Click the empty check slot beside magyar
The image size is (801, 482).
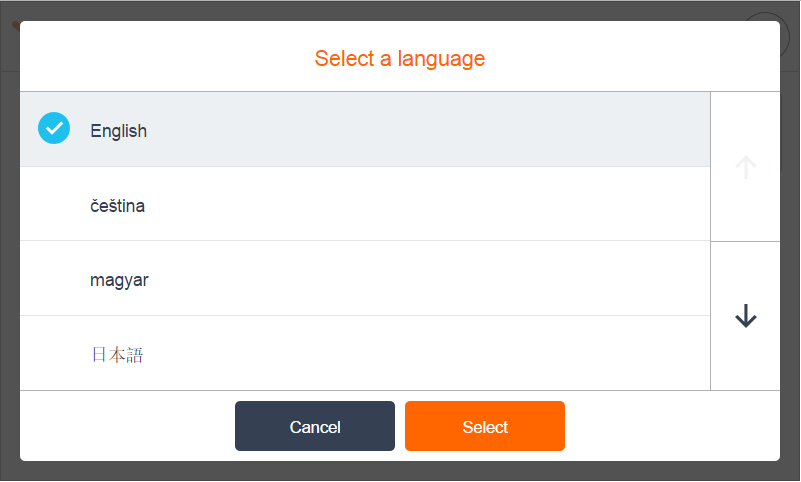[54, 280]
